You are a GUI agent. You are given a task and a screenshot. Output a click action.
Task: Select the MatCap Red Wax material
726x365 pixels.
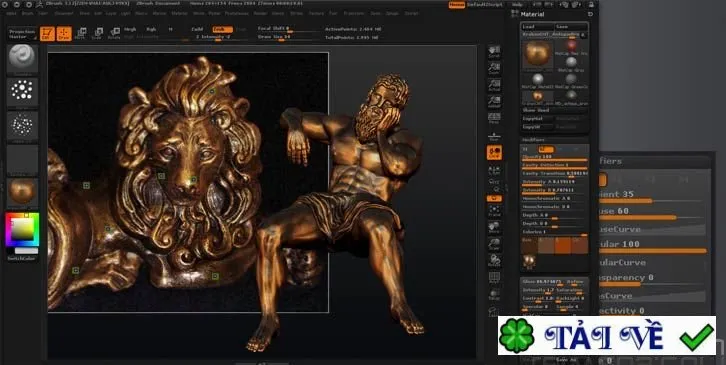coord(572,47)
